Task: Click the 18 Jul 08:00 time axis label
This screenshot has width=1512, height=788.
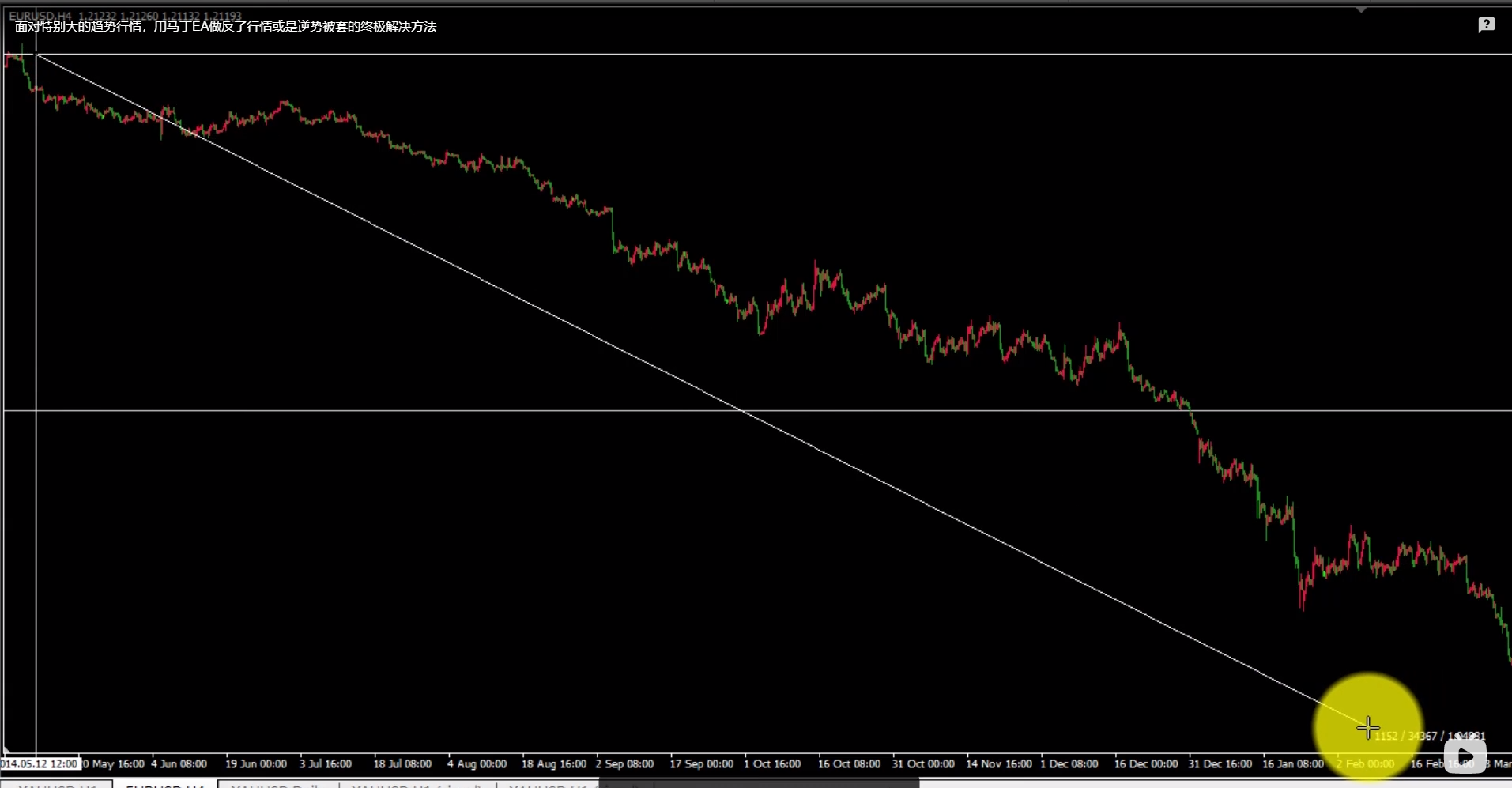Action: coord(402,764)
